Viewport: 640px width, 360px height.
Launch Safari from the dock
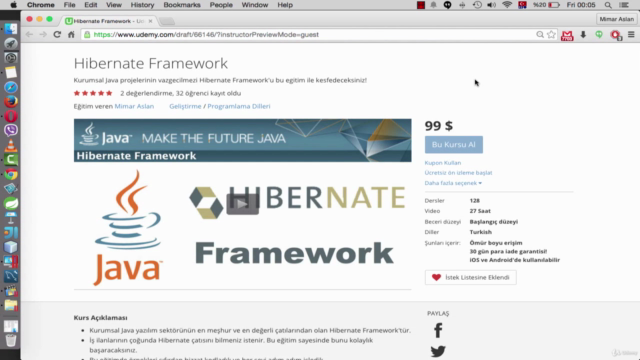coord(11,87)
